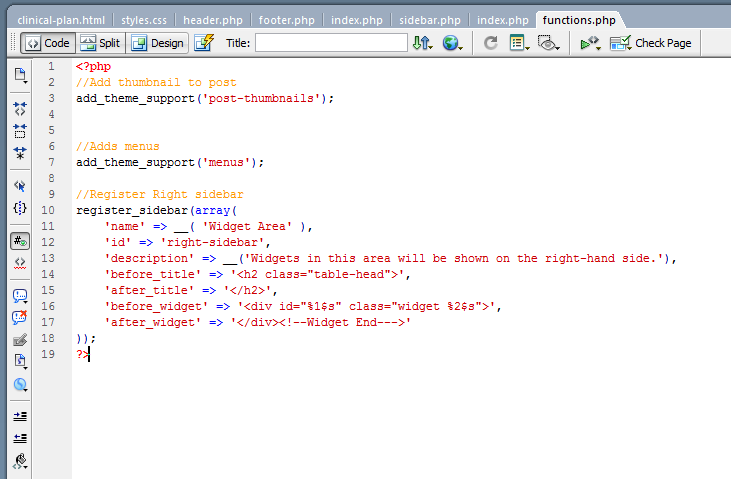Indent Code icon

click(20, 416)
